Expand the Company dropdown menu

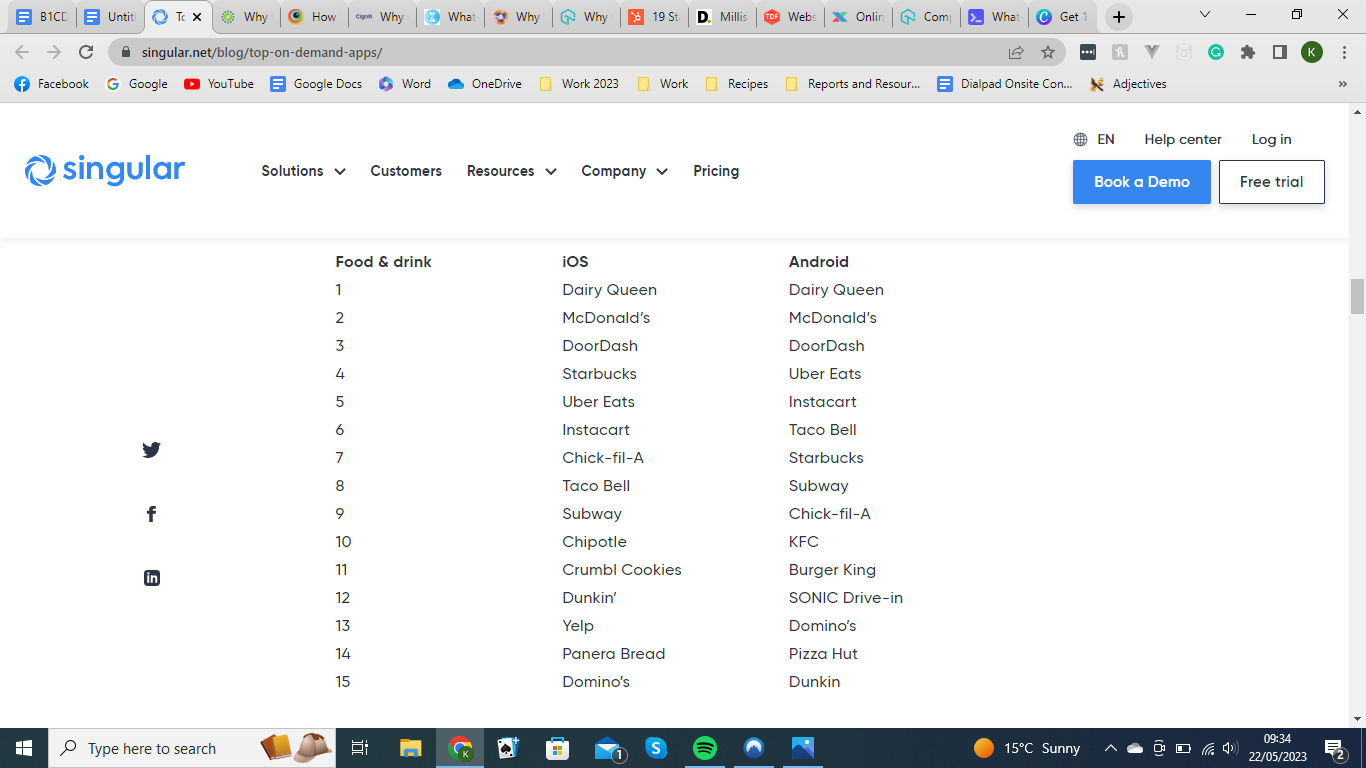pyautogui.click(x=624, y=171)
